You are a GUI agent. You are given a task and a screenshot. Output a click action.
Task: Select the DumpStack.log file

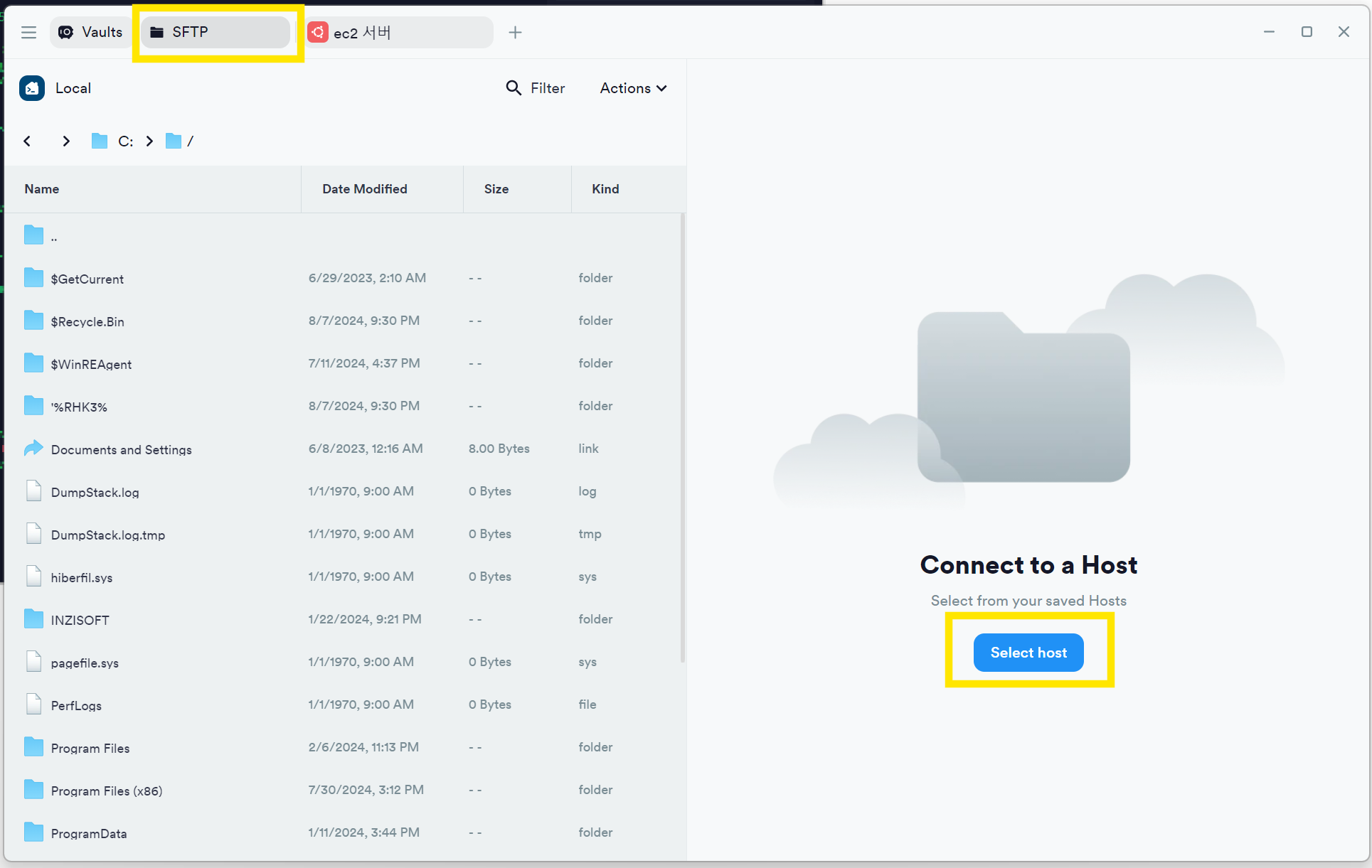tap(95, 492)
